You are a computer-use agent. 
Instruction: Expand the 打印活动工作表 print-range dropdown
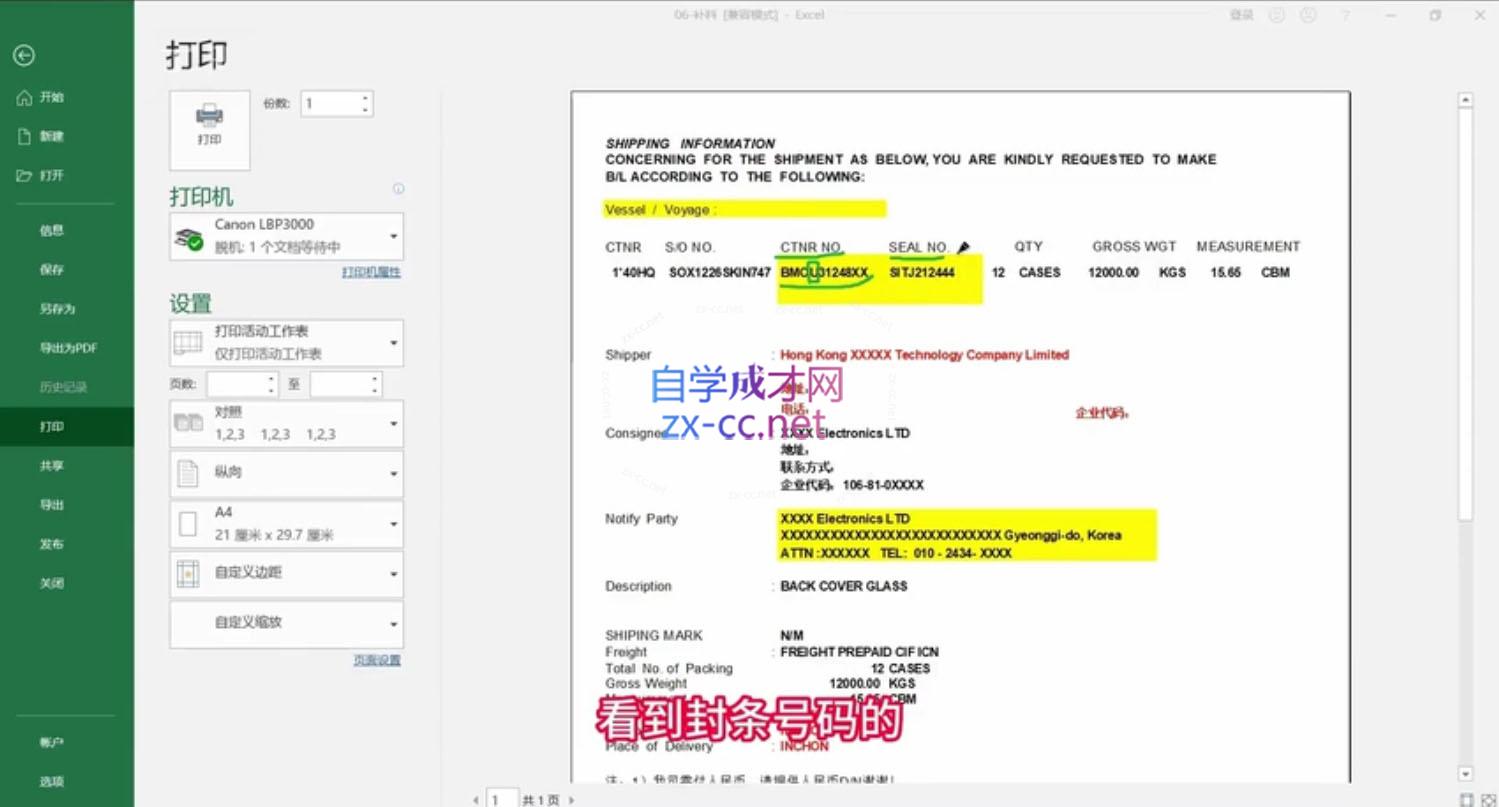coord(287,343)
